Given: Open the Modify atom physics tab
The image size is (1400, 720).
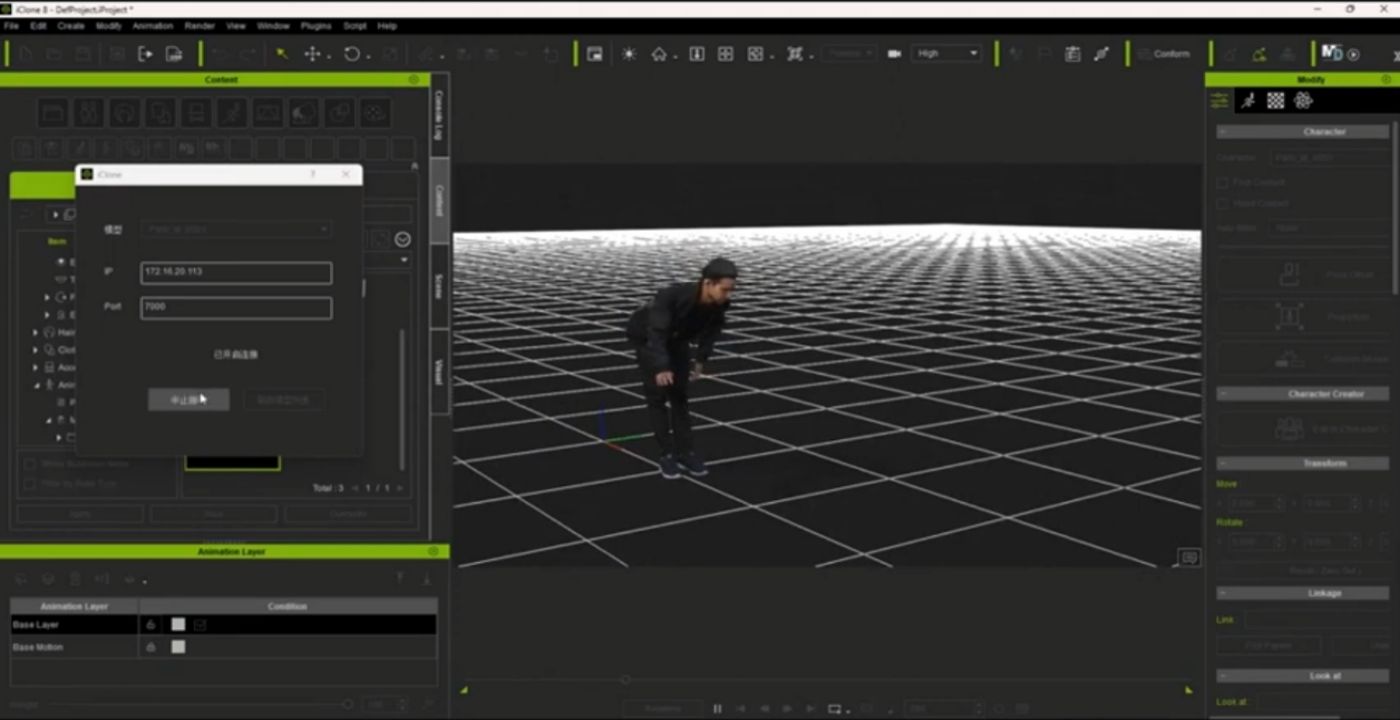Looking at the screenshot, I should pos(1303,100).
